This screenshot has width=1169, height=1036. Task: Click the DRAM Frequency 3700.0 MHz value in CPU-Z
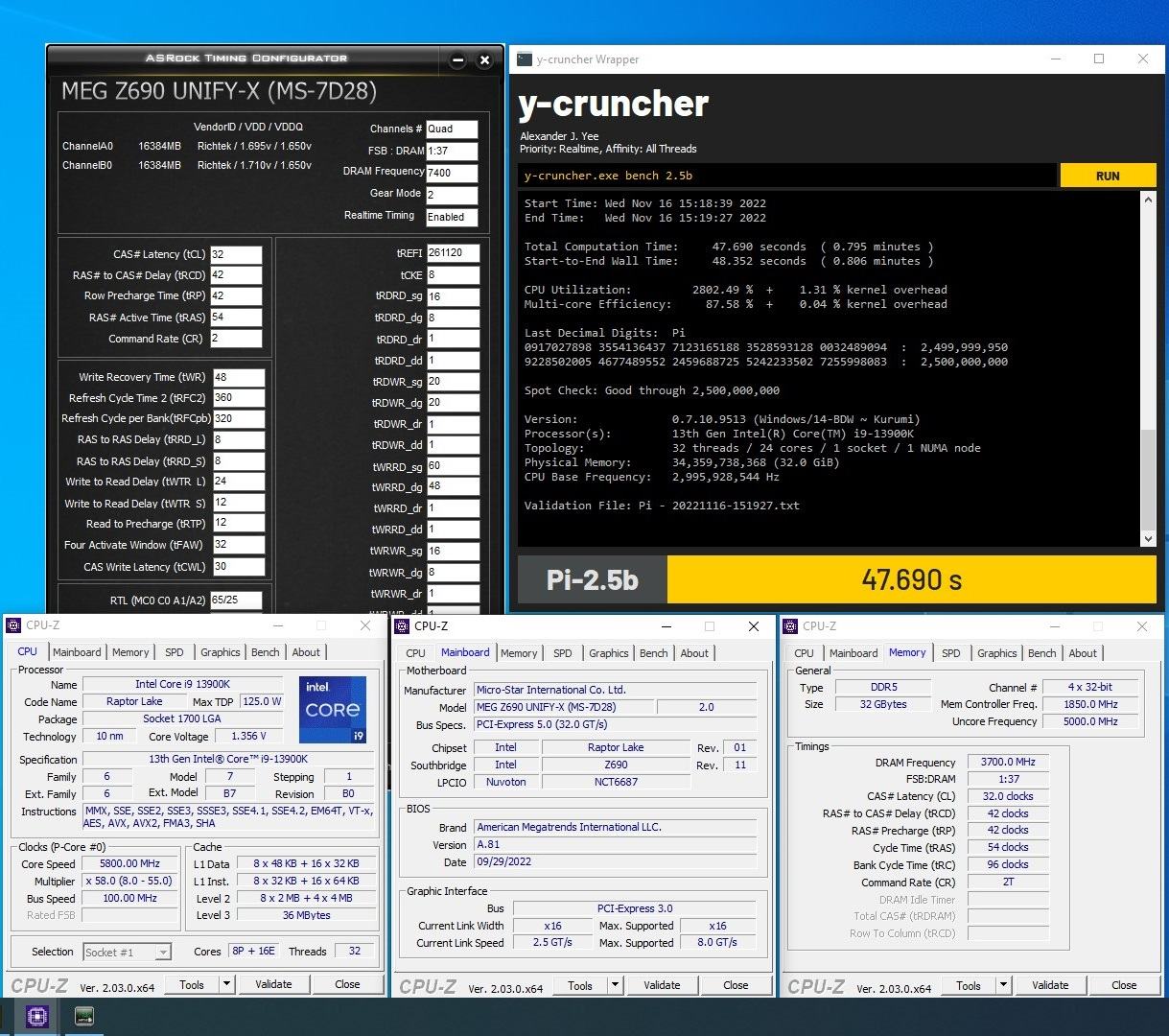(x=1008, y=763)
